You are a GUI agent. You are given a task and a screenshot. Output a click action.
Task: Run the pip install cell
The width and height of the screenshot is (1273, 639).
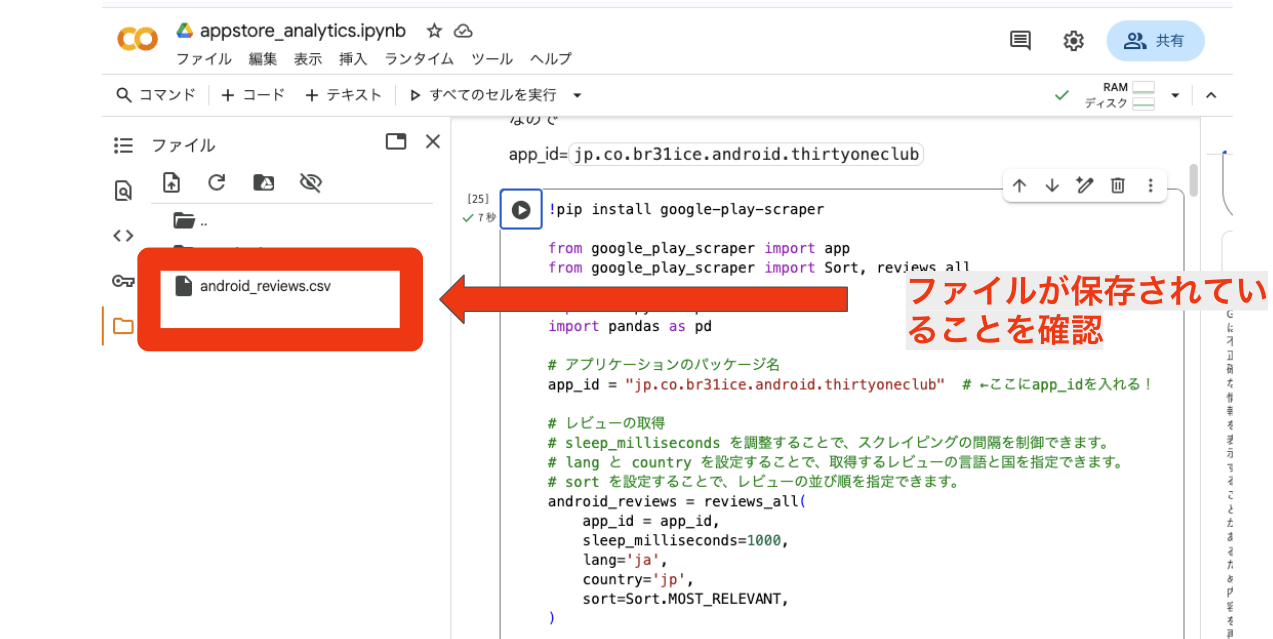521,210
